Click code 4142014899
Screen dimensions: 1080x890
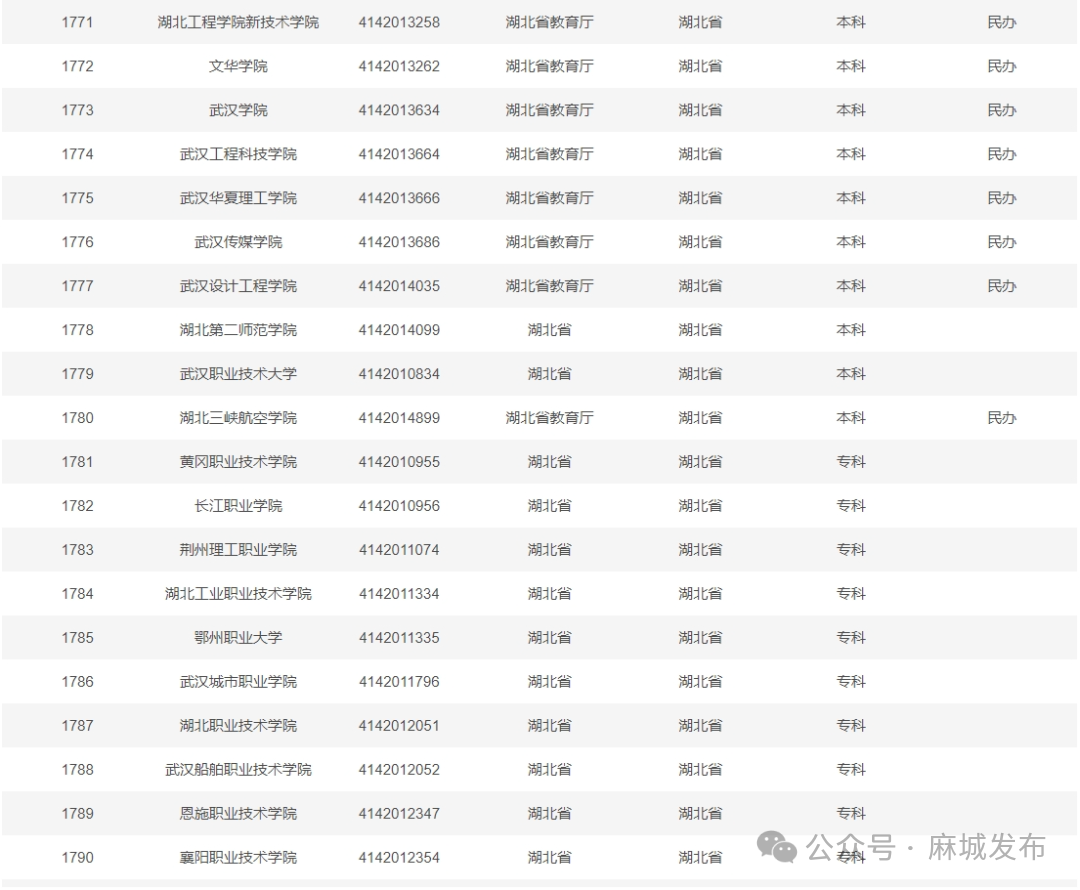coord(399,418)
